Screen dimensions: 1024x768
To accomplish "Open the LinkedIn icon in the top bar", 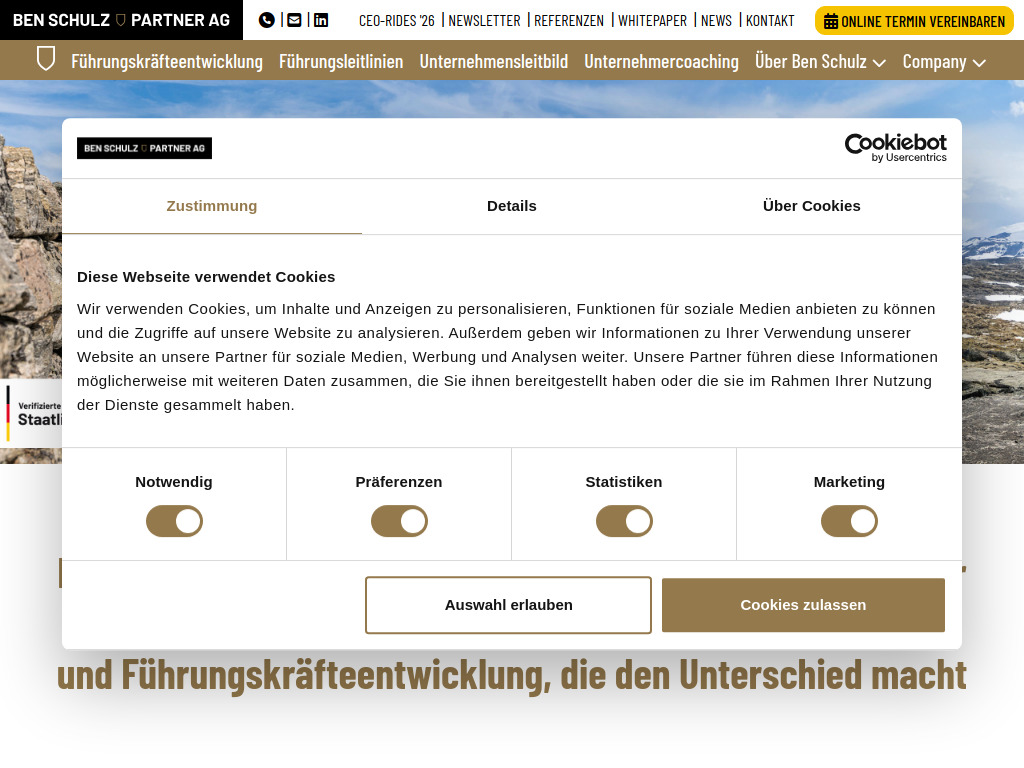I will point(320,19).
